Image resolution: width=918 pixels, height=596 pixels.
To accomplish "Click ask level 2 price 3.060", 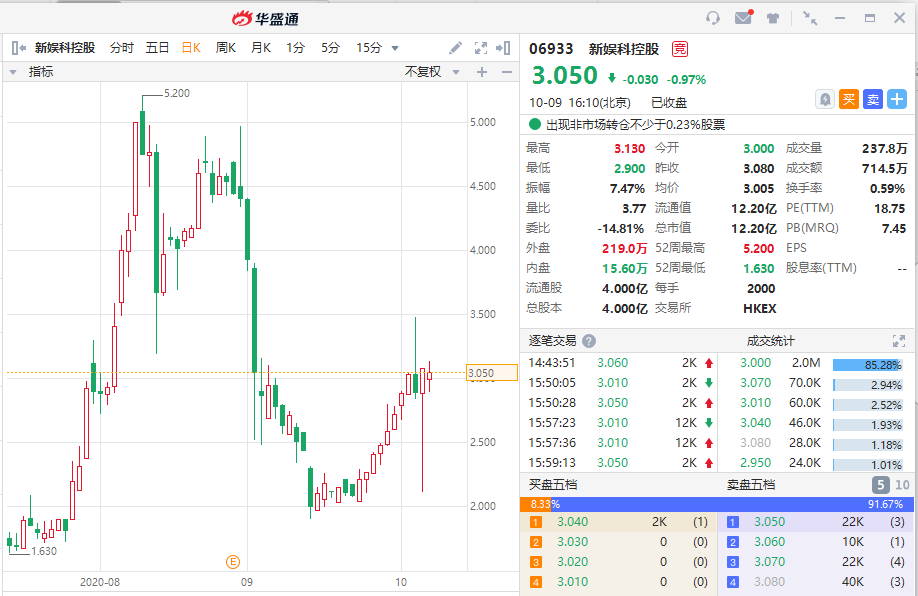I will tap(769, 542).
